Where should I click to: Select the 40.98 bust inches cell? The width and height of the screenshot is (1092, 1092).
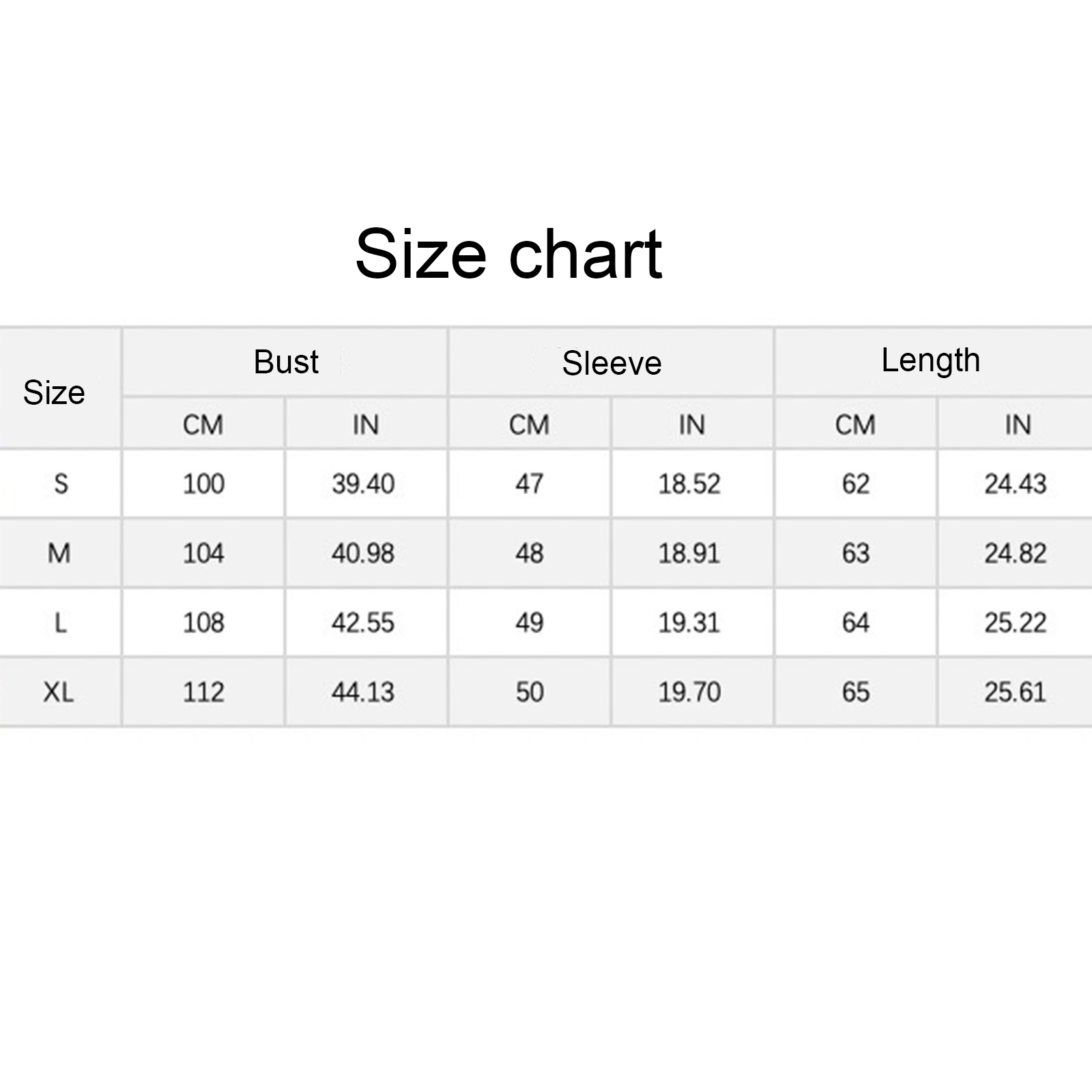(x=363, y=553)
